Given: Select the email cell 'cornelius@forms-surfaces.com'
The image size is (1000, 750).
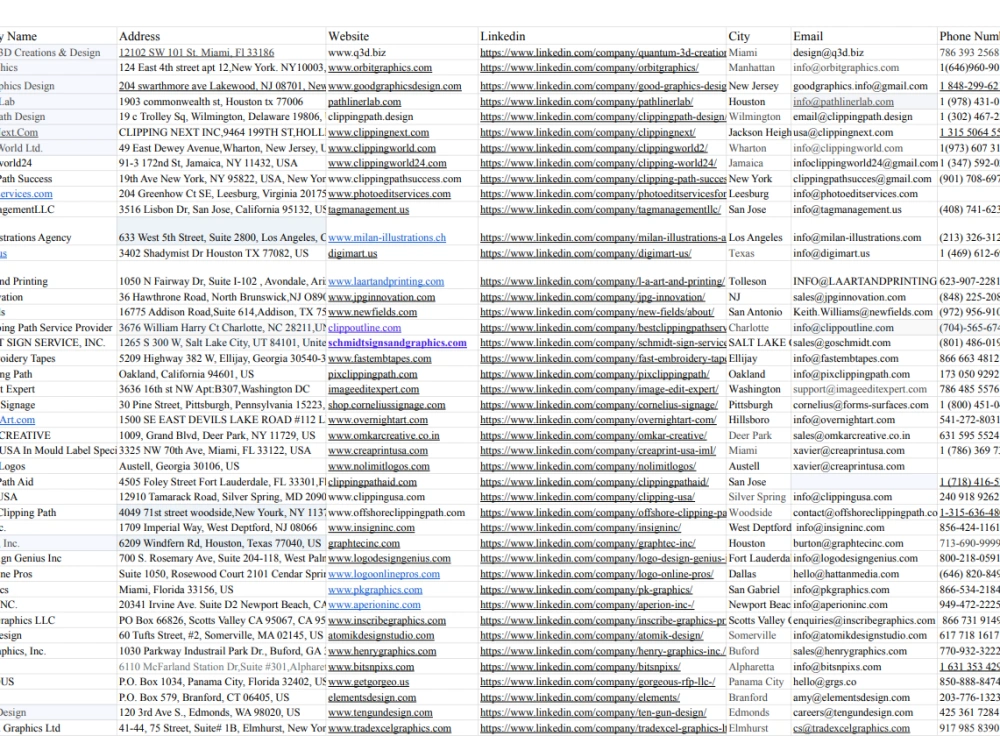Looking at the screenshot, I should (864, 405).
